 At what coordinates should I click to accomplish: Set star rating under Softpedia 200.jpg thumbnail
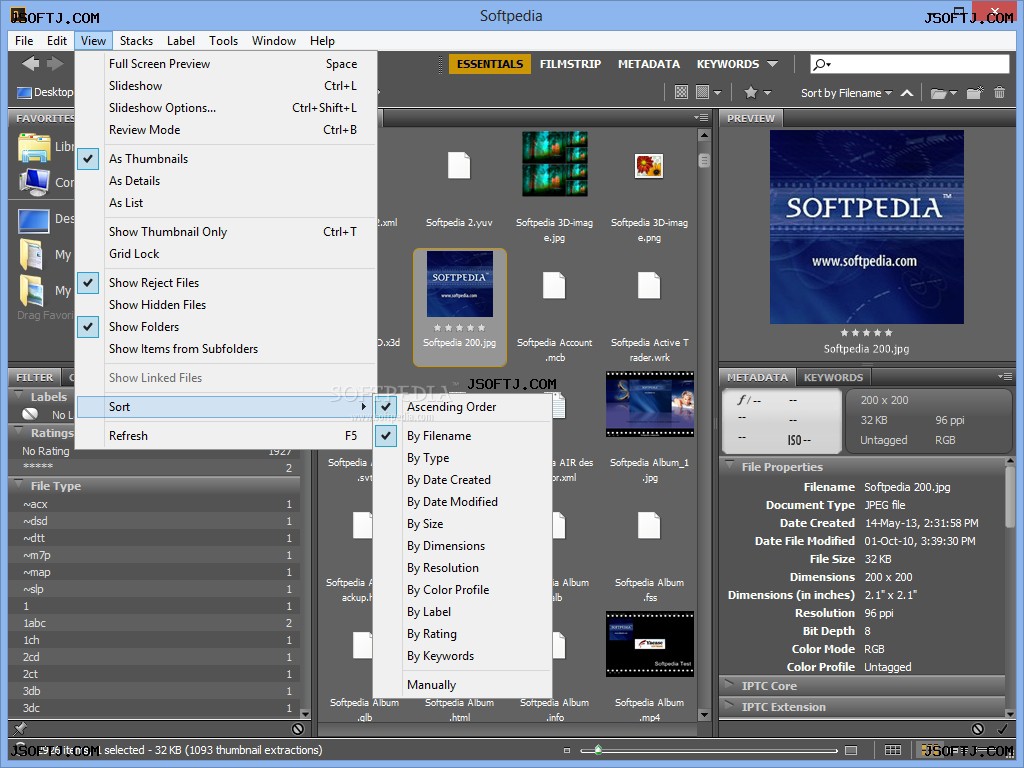point(459,327)
